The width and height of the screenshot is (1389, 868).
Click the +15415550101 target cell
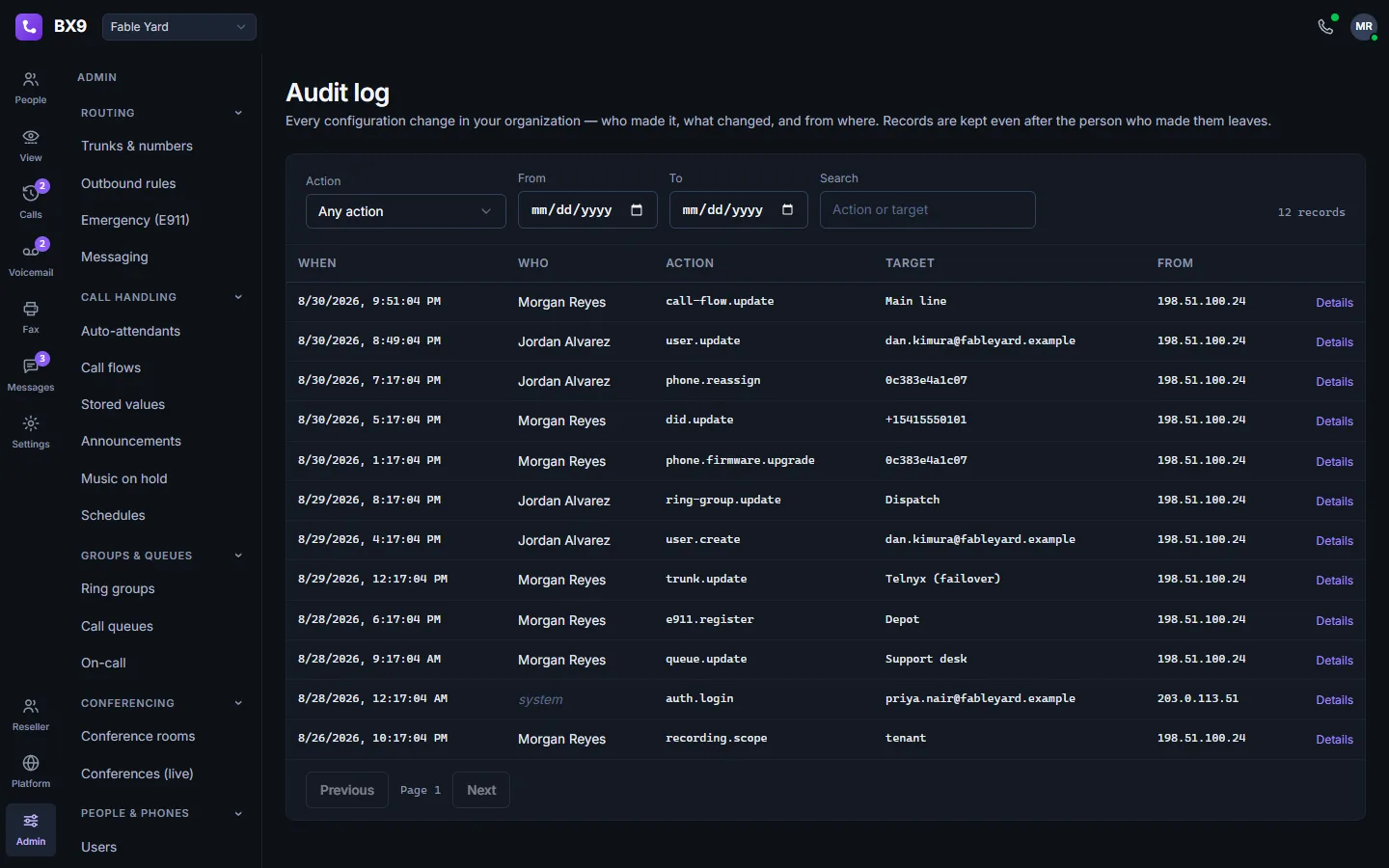926,420
